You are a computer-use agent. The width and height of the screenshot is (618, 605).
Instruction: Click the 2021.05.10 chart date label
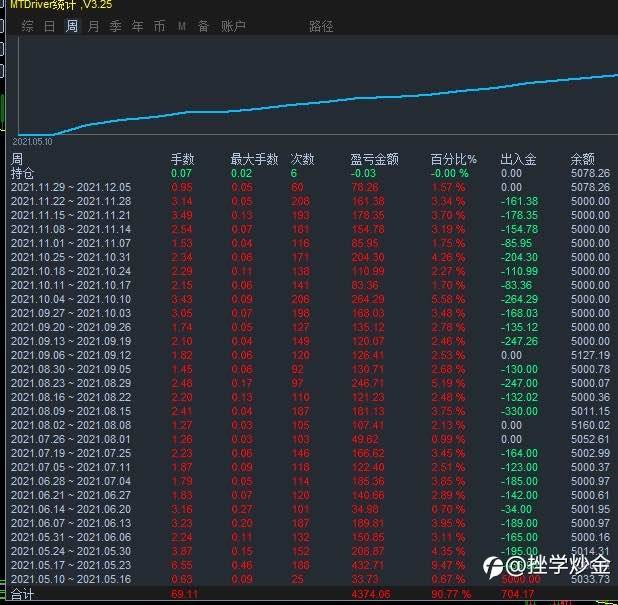click(x=32, y=142)
